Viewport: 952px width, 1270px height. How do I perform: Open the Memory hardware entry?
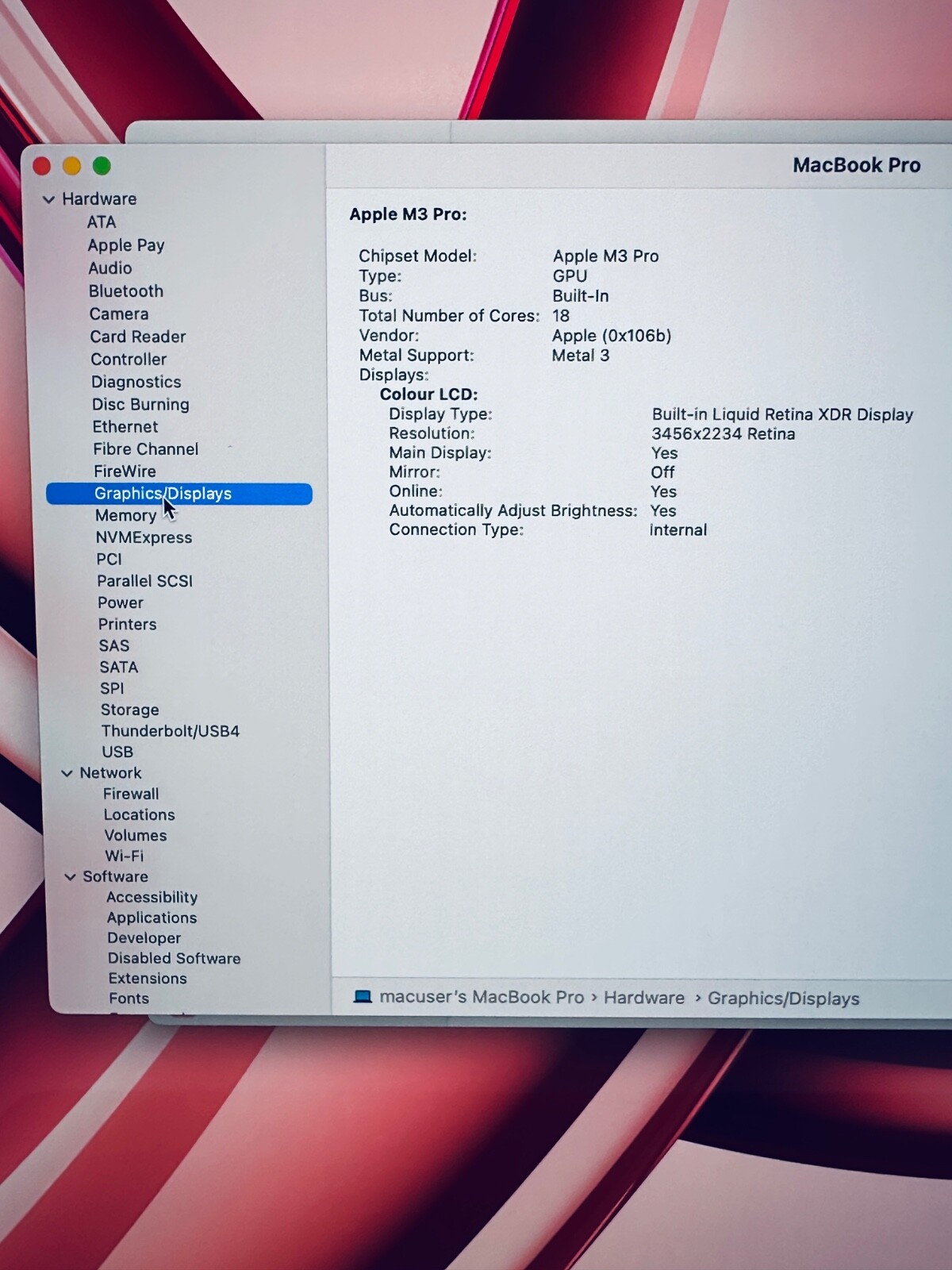126,516
